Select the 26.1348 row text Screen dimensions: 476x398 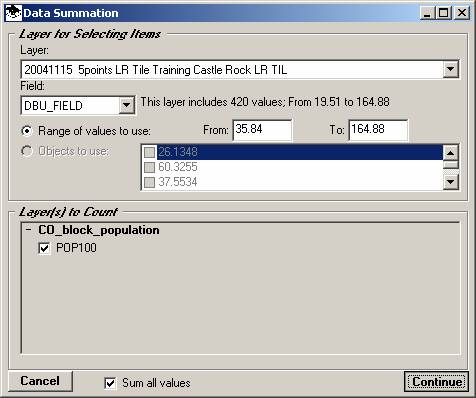178,152
